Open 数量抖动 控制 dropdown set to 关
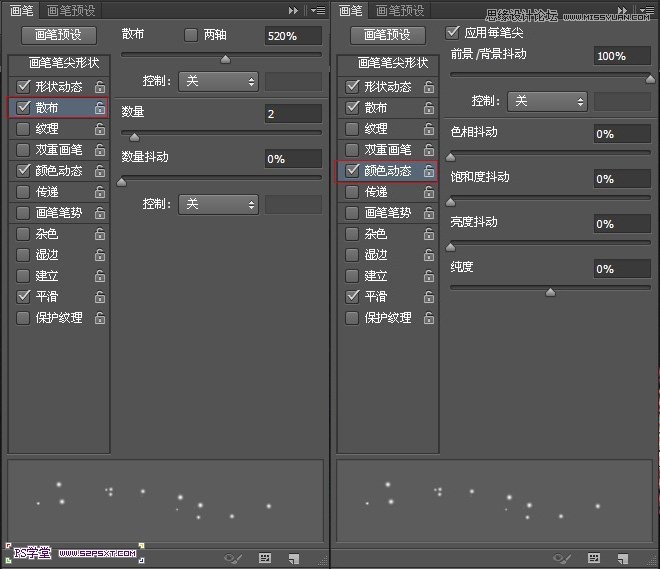This screenshot has height=569, width=660. click(x=218, y=205)
